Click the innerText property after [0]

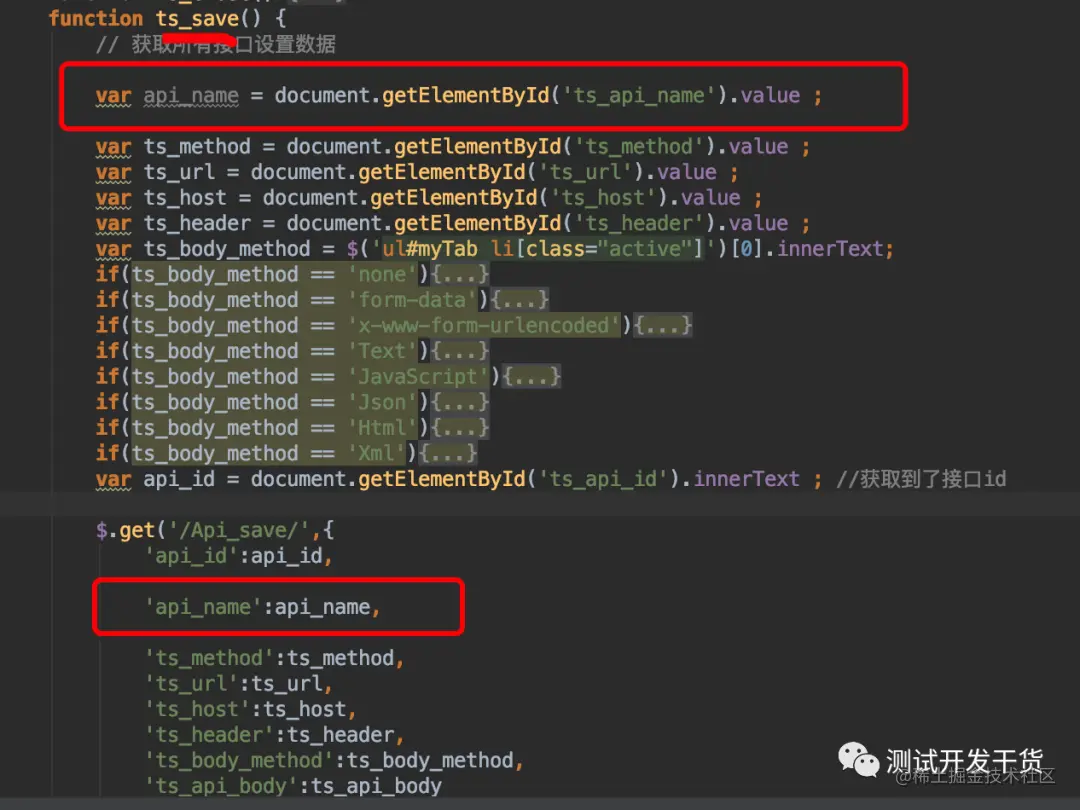click(x=830, y=249)
